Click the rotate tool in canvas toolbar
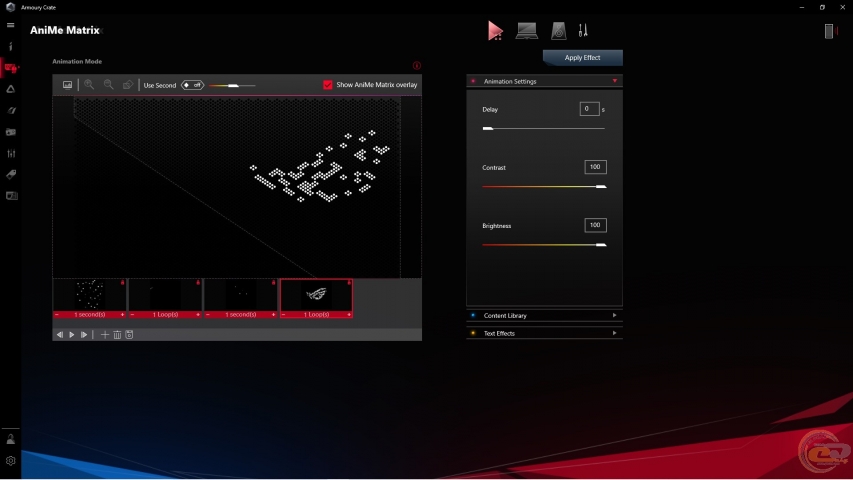The width and height of the screenshot is (853, 480). point(128,85)
